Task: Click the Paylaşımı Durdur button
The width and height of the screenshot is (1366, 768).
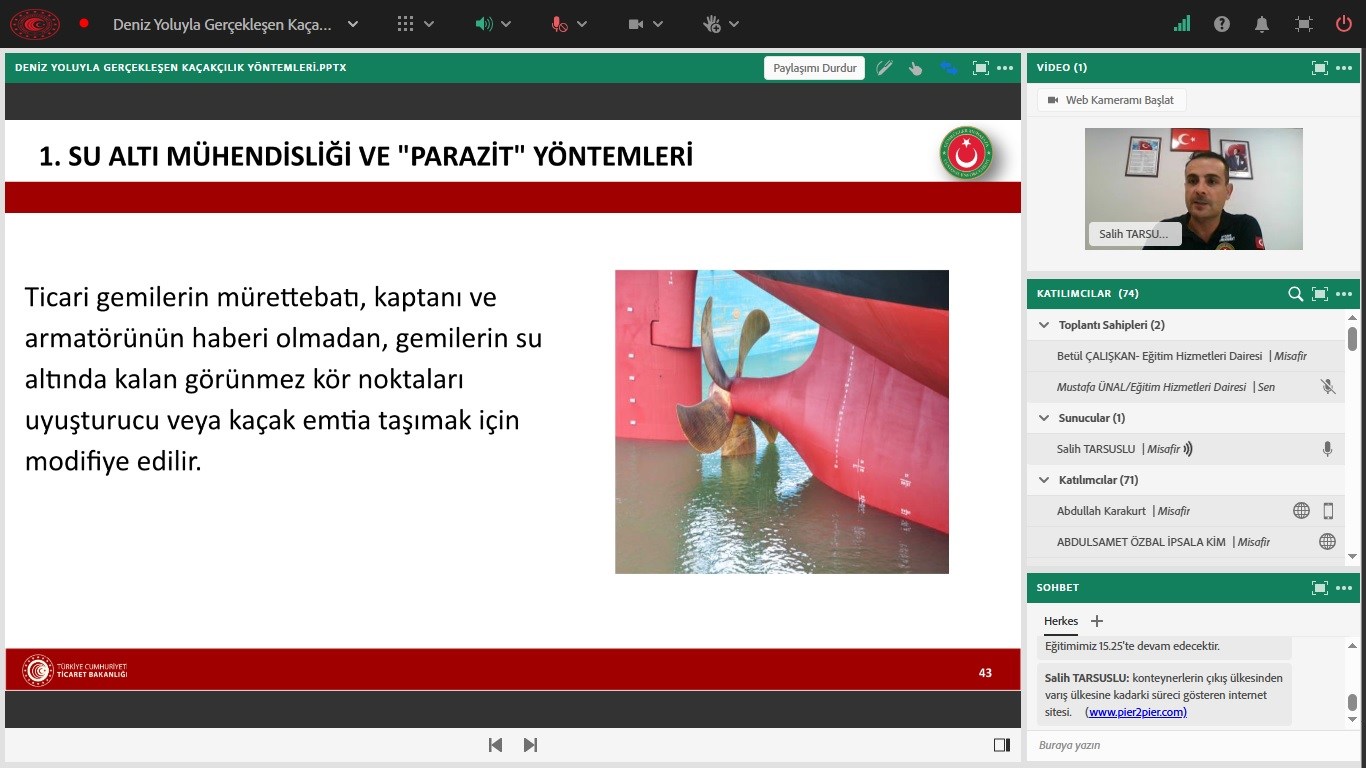Action: [815, 68]
